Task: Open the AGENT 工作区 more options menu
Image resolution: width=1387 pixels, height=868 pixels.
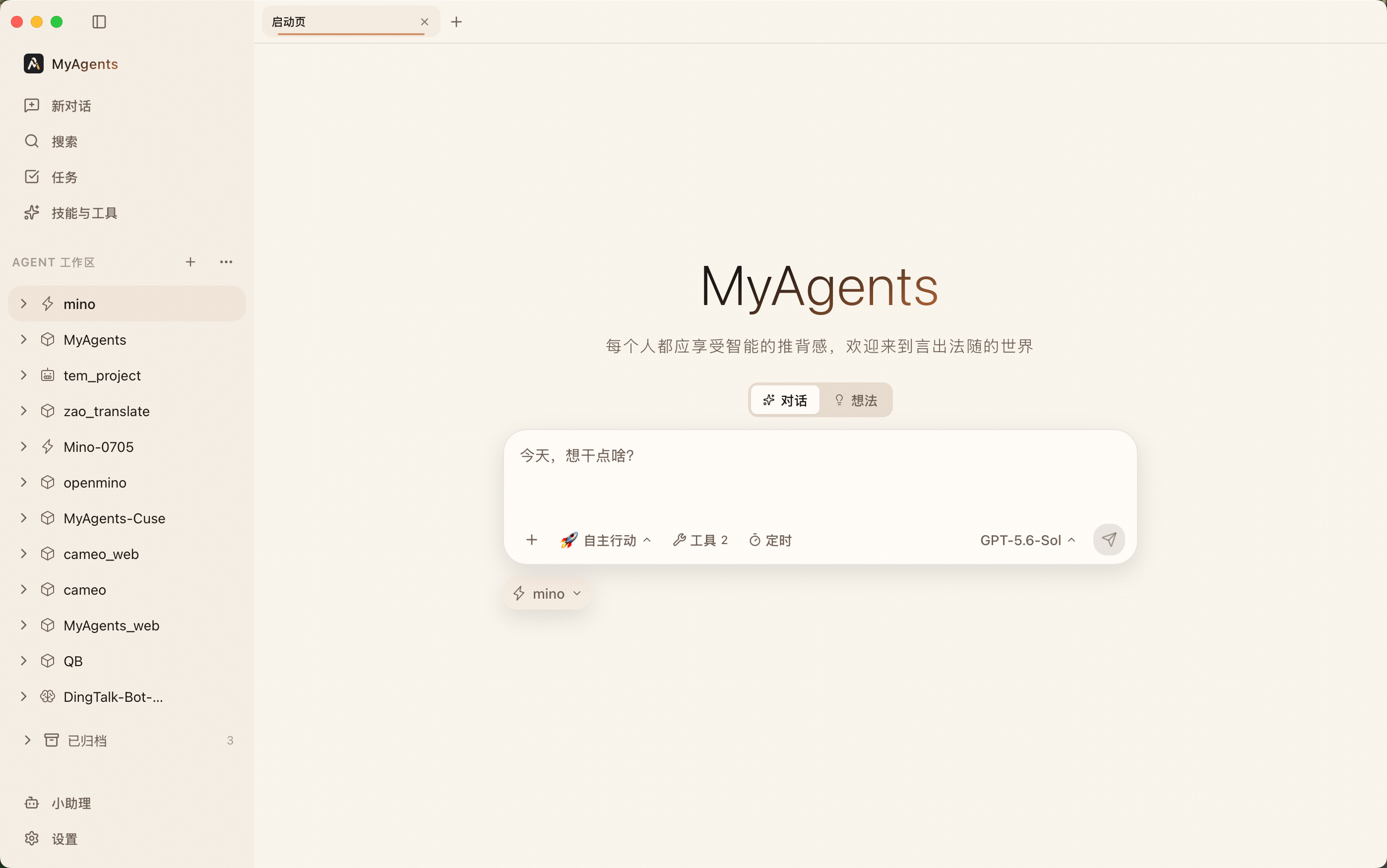Action: (226, 262)
